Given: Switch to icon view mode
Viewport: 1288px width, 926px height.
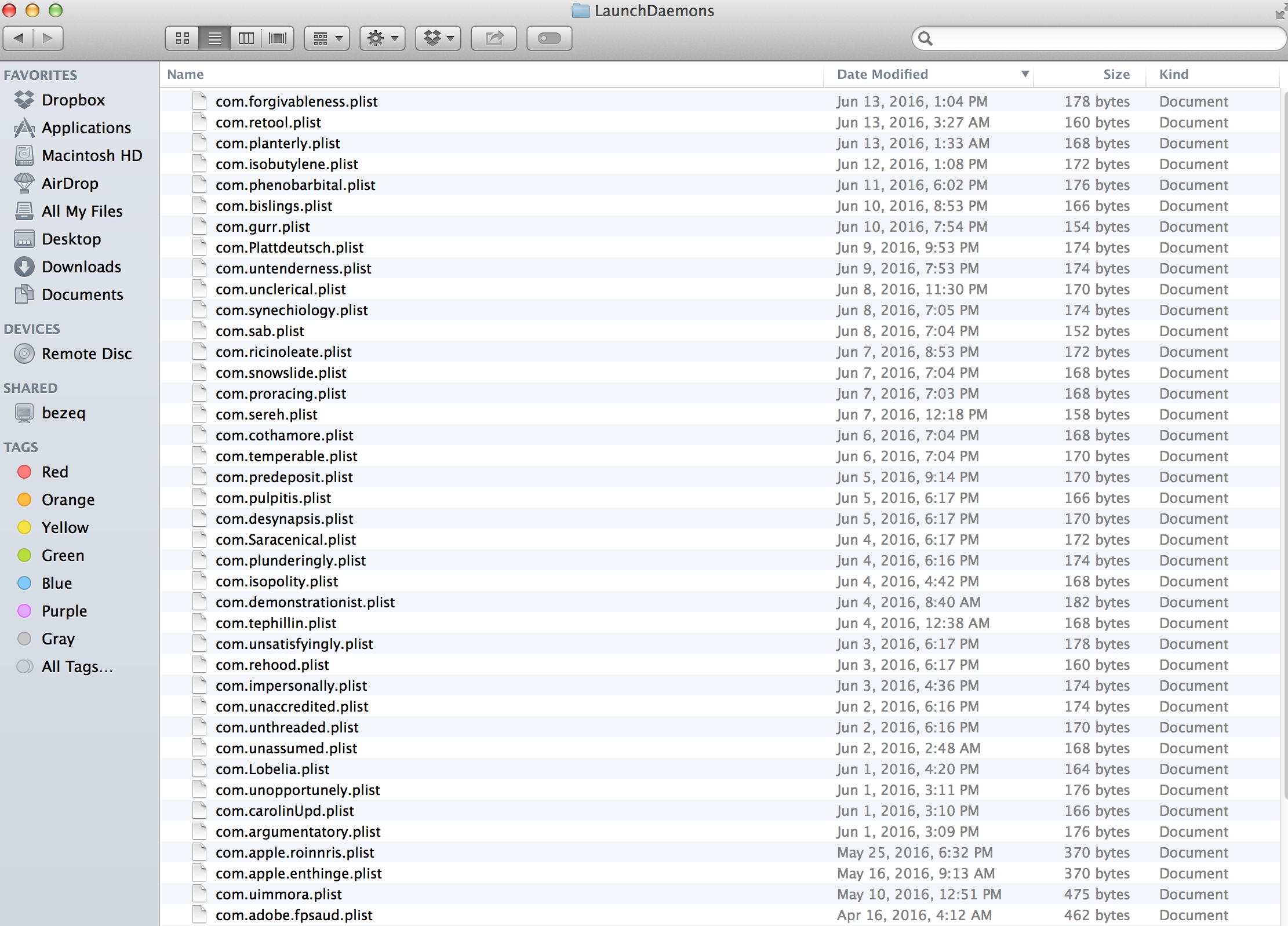Looking at the screenshot, I should 183,38.
